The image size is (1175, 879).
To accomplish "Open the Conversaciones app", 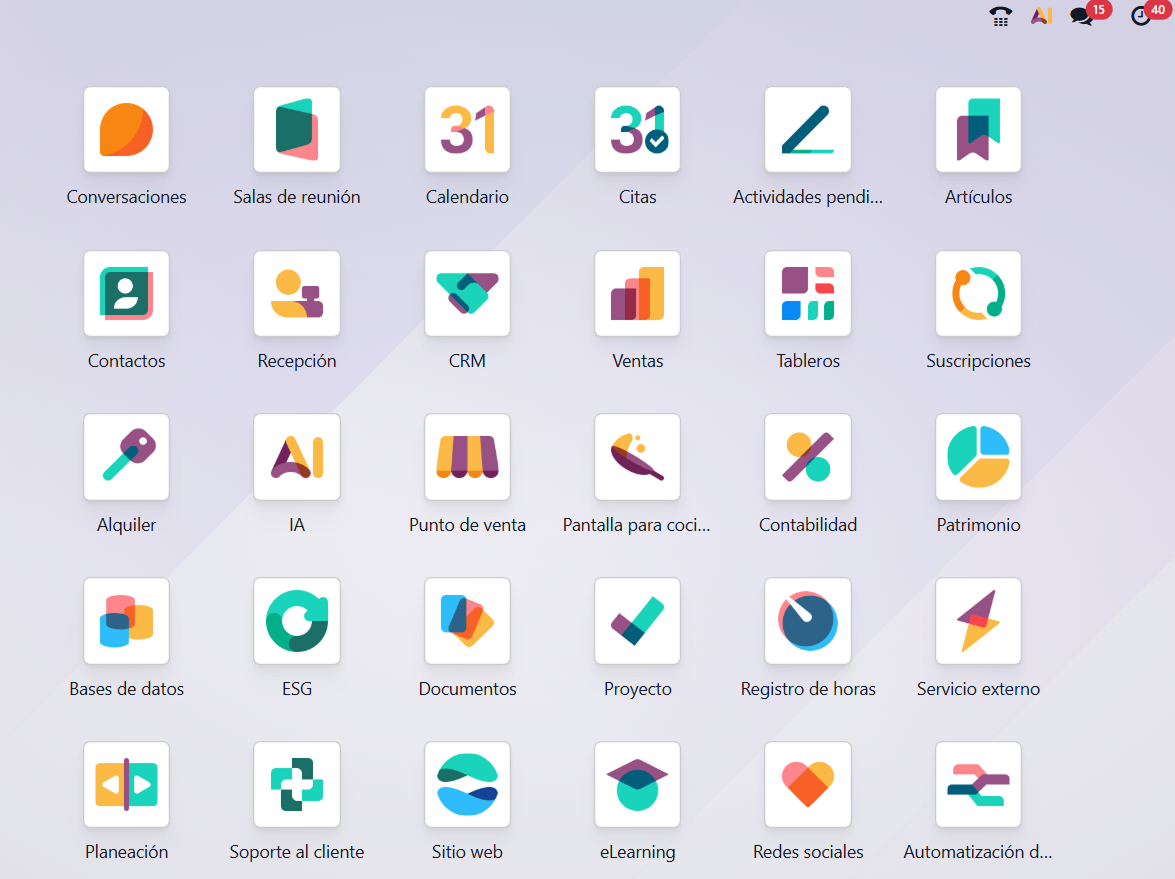I will (x=126, y=129).
